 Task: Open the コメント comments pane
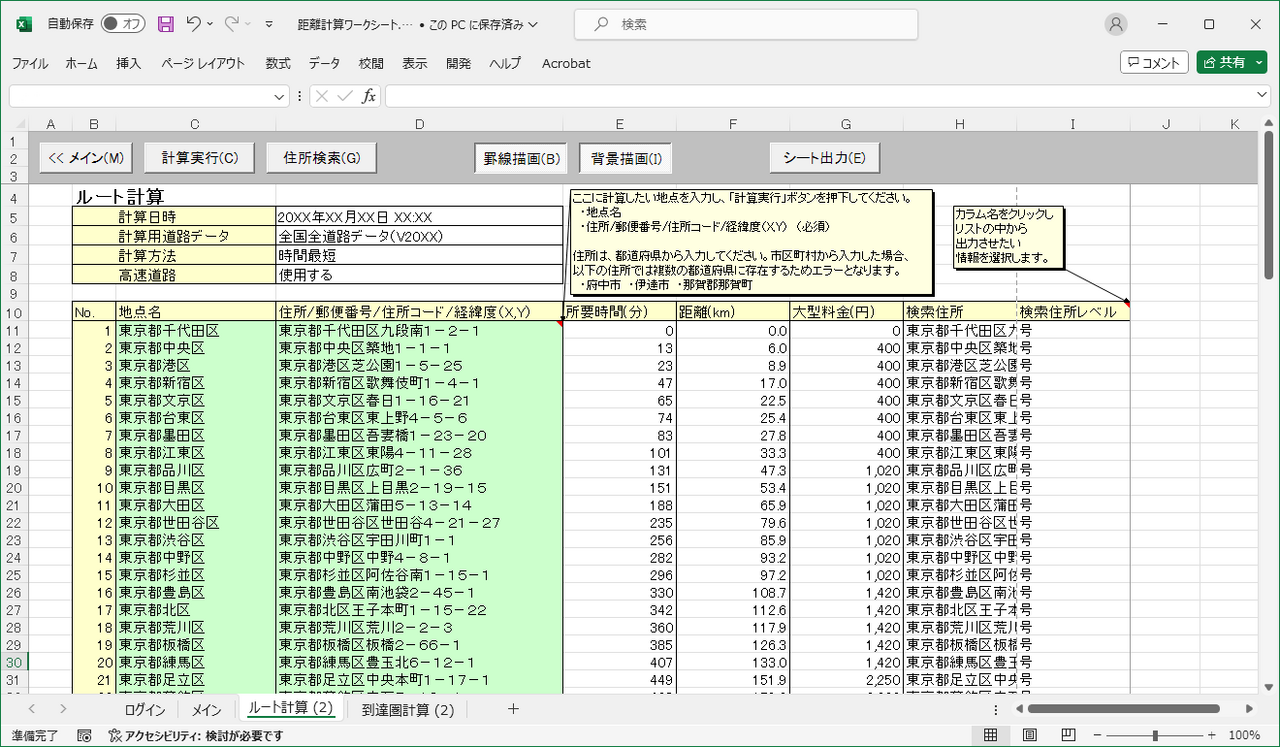[x=1154, y=62]
